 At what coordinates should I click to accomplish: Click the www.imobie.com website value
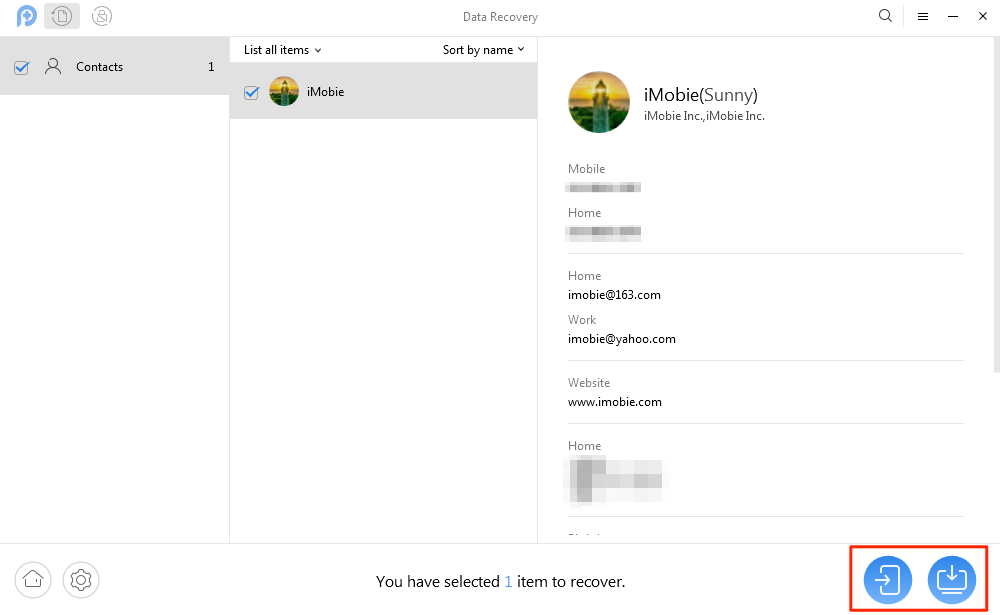pos(615,402)
